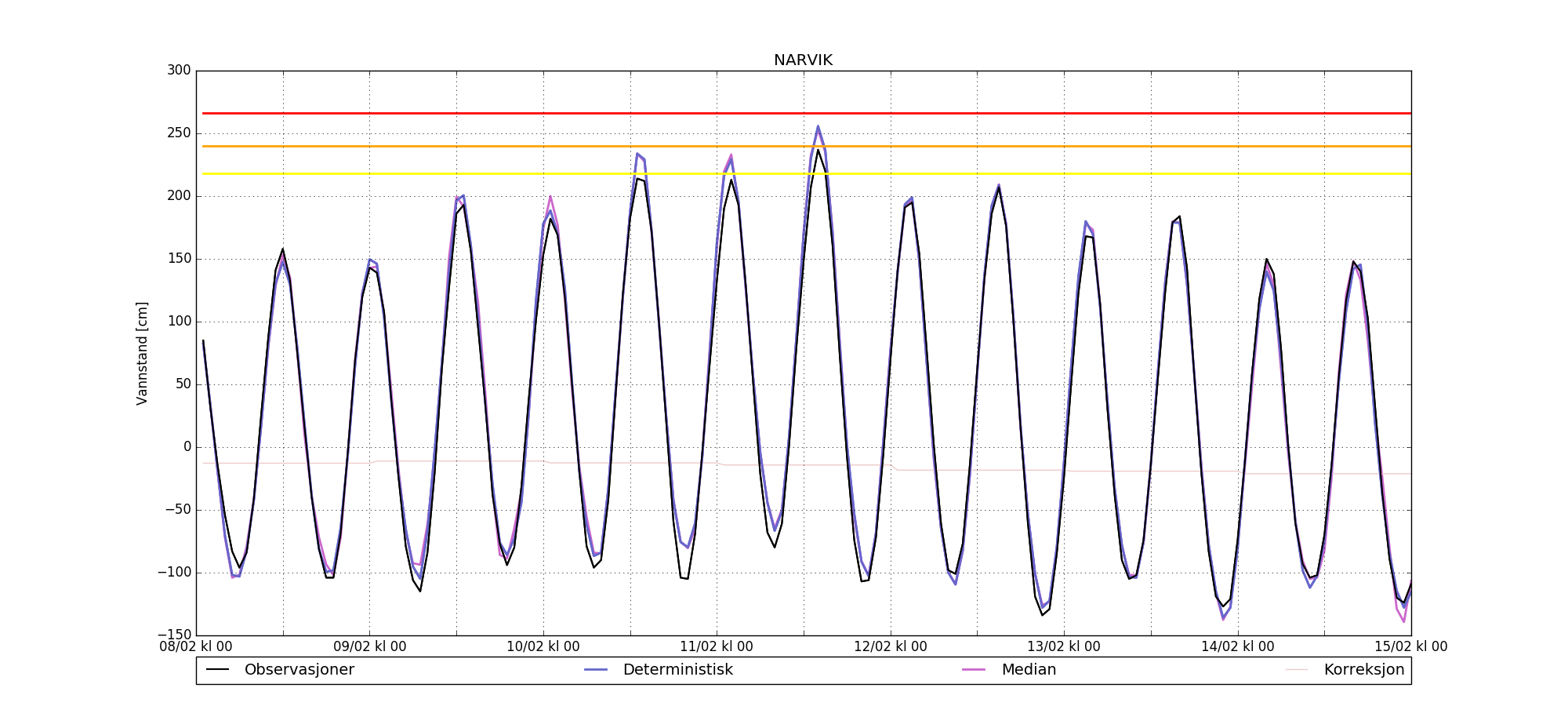This screenshot has width=1568, height=706.
Task: Click the 09/02 kl 00 x-axis label
Action: click(370, 647)
